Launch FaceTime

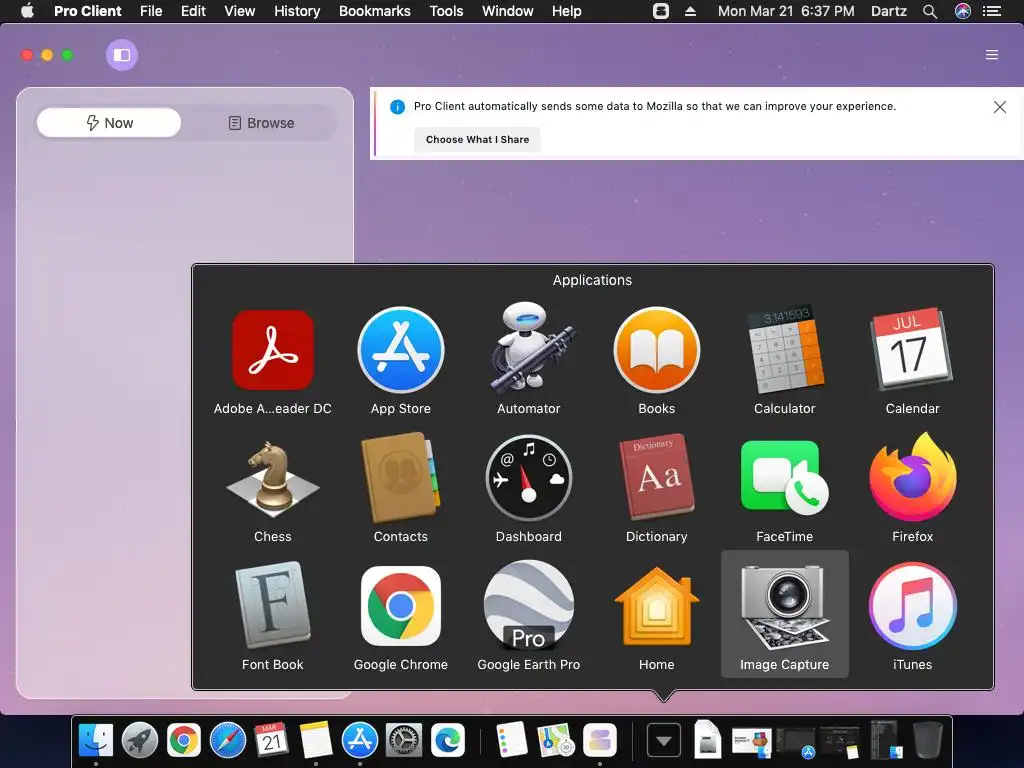[x=784, y=477]
